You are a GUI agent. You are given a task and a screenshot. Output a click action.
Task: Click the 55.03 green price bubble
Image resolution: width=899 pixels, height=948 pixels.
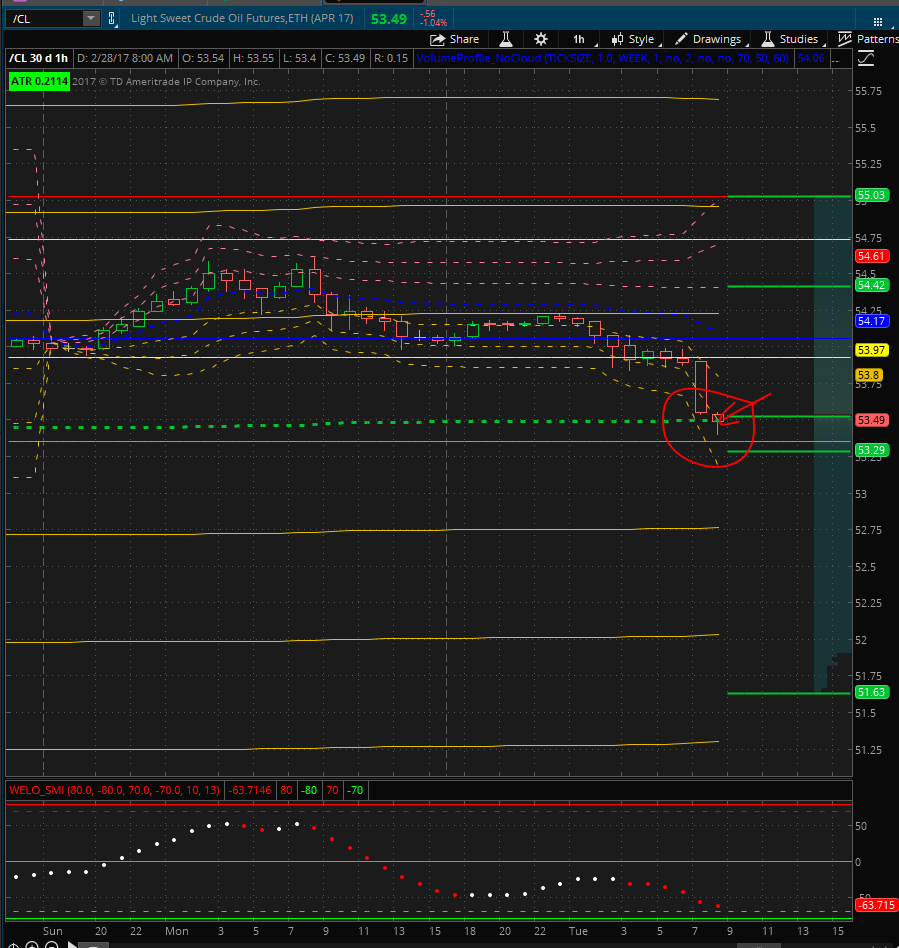point(871,195)
